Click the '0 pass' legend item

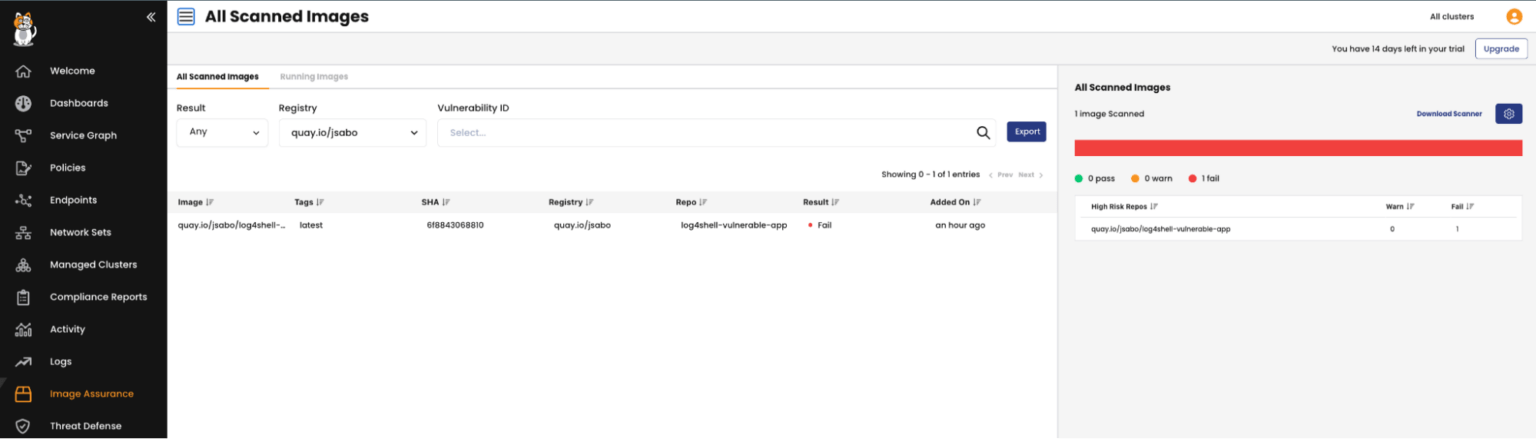coord(1095,178)
